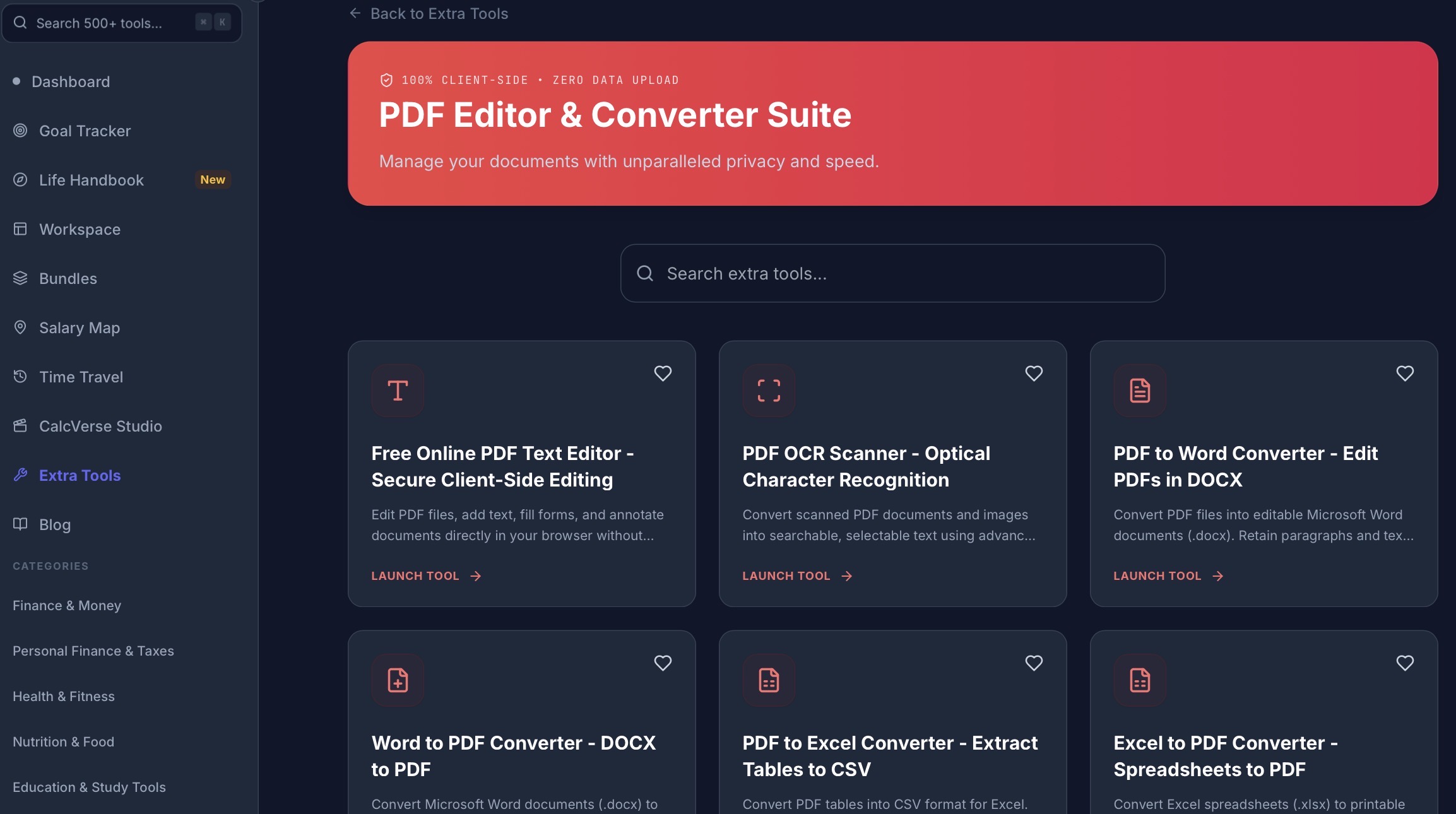
Task: Heart the Excel to PDF Converter card
Action: tap(1405, 663)
